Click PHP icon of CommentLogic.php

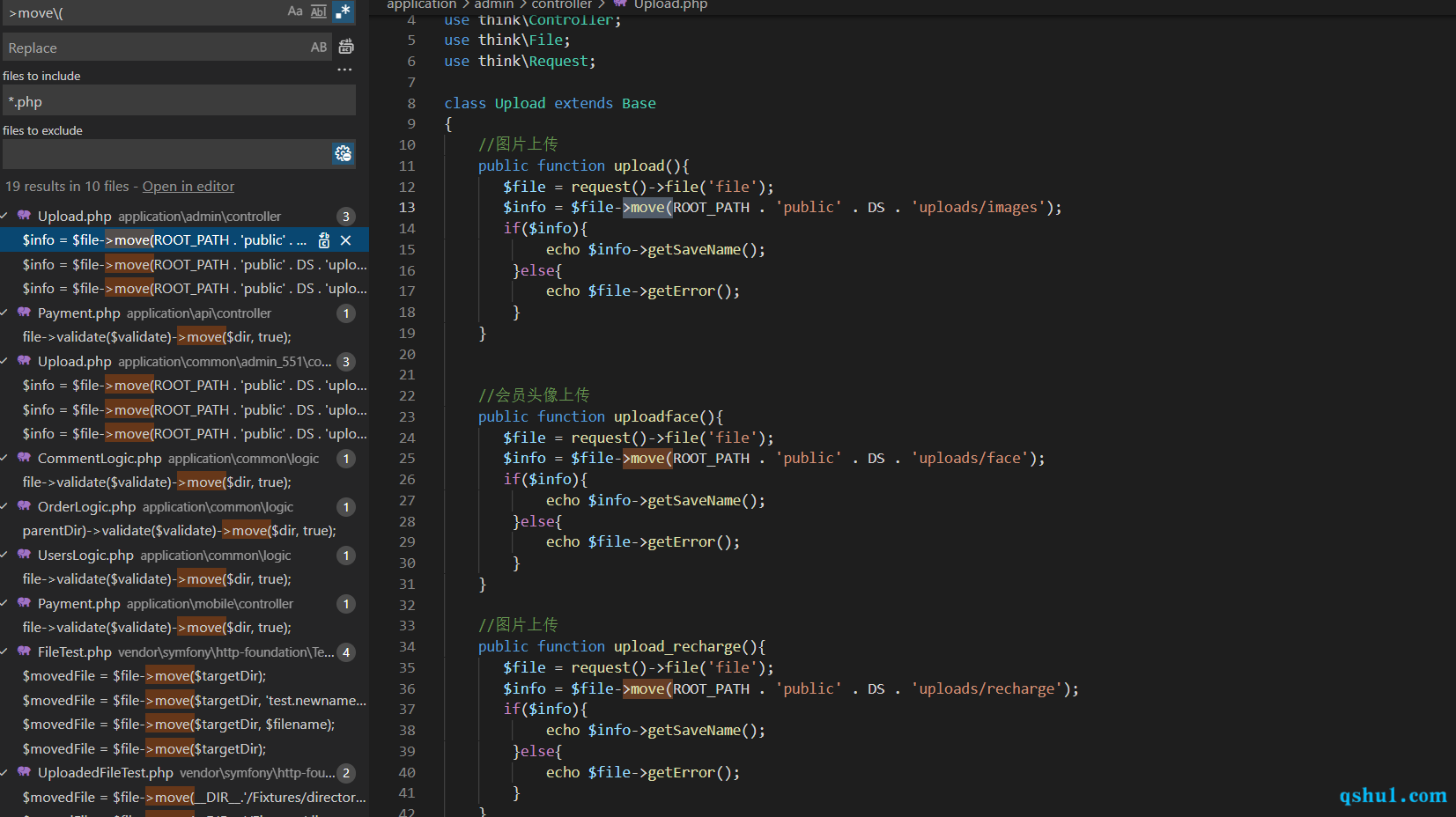(24, 458)
